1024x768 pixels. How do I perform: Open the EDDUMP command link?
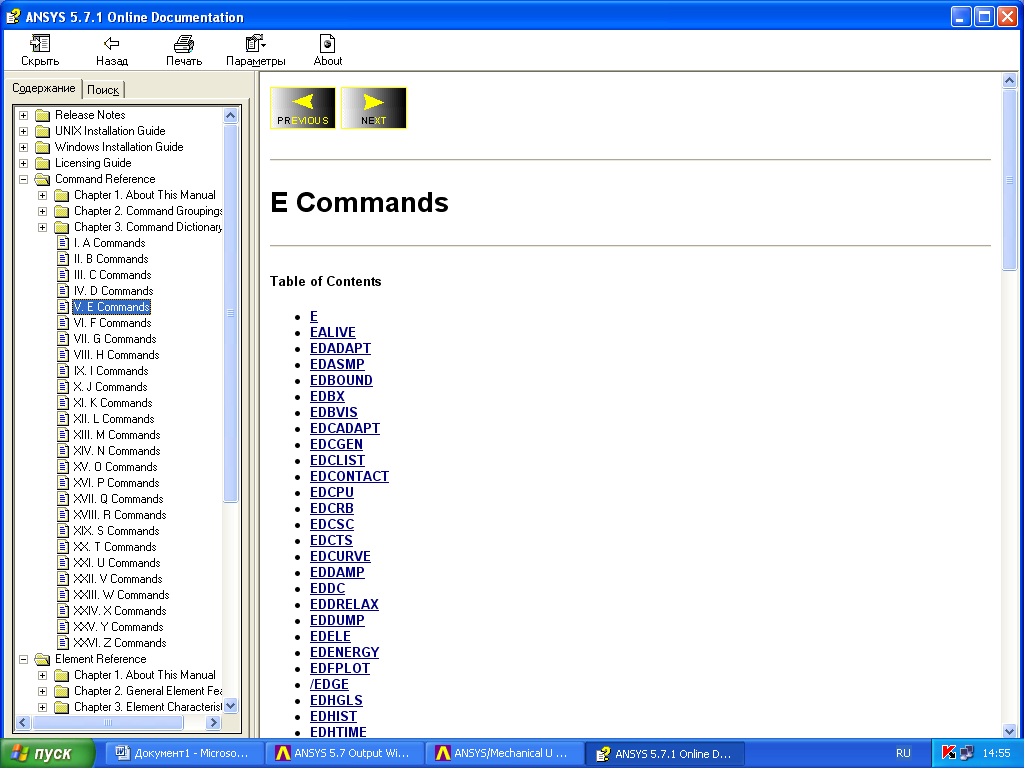(337, 620)
